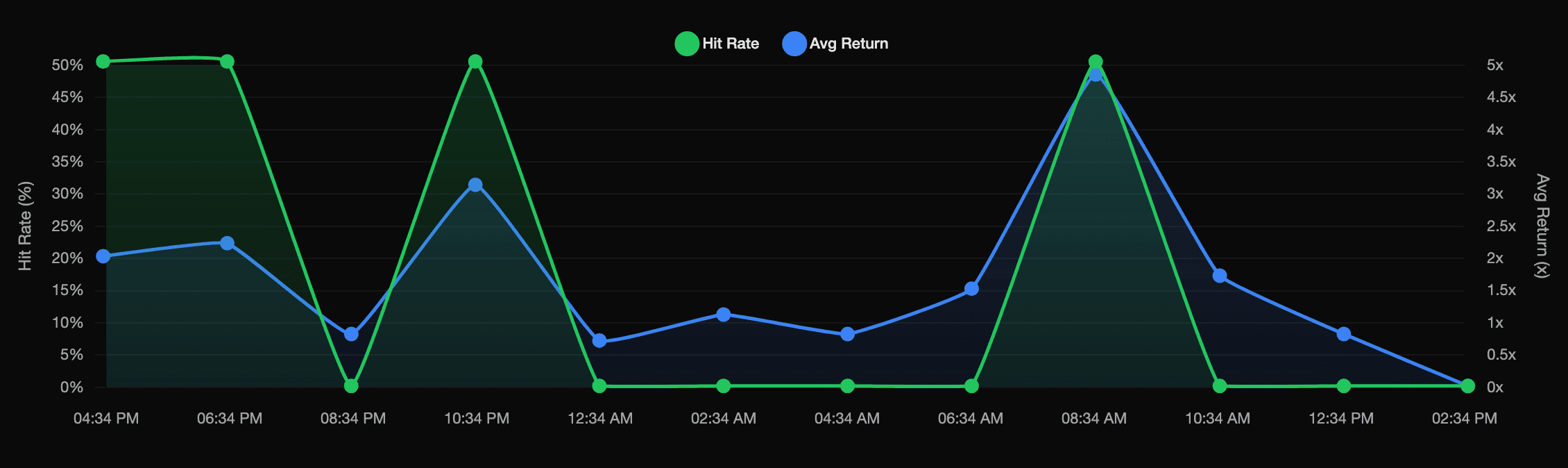Viewport: 1568px width, 468px height.
Task: Click the 0x tick on right axis
Action: pos(1495,387)
